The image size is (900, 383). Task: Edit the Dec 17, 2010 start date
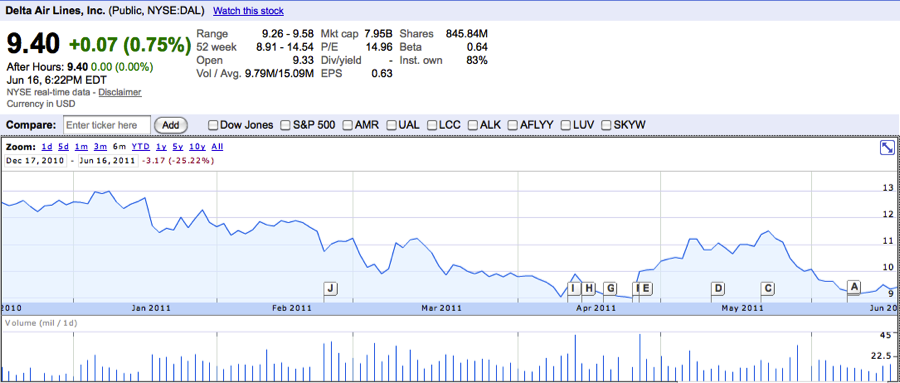tap(36, 161)
